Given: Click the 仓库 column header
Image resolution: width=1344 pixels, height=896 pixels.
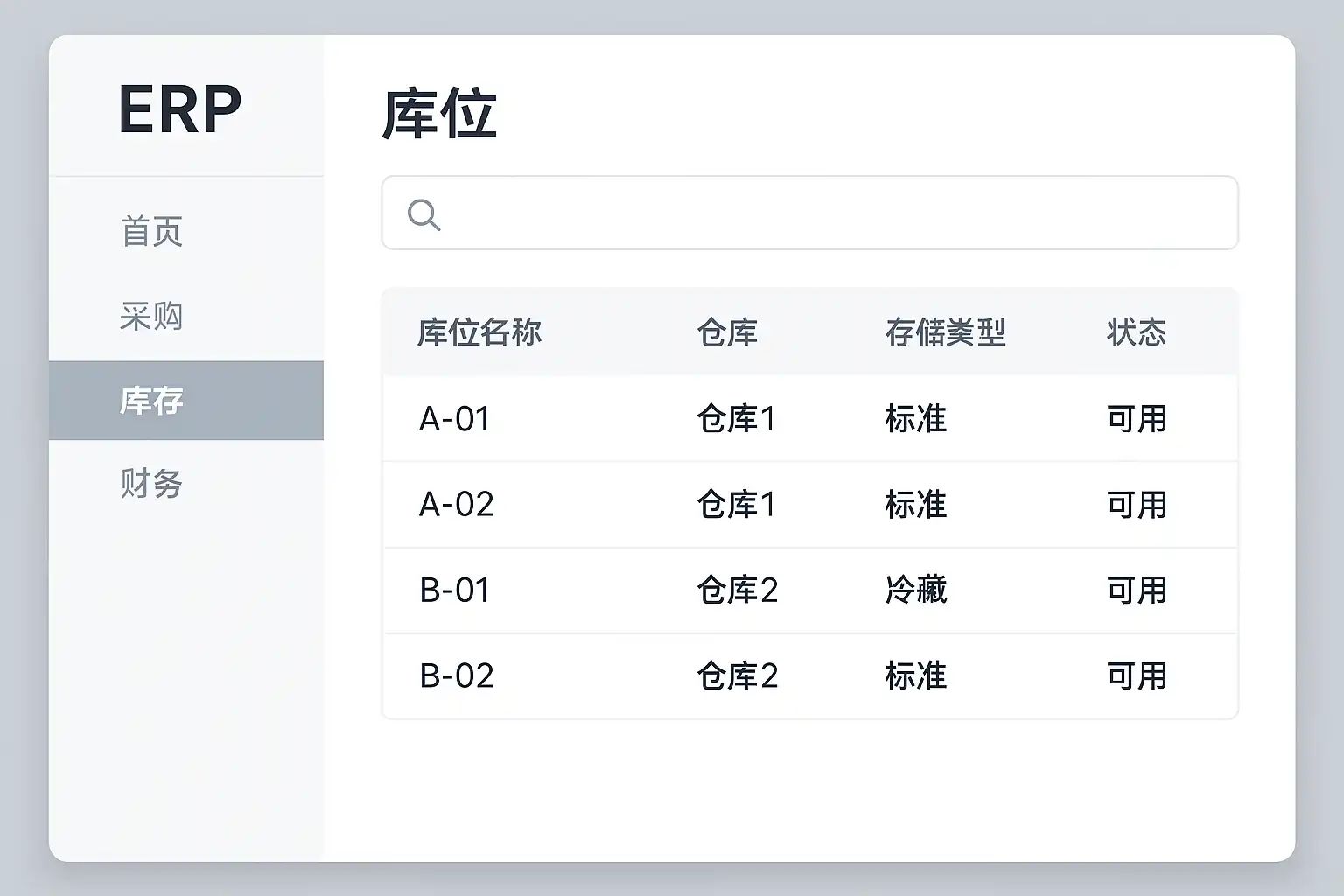Looking at the screenshot, I should click(x=727, y=332).
